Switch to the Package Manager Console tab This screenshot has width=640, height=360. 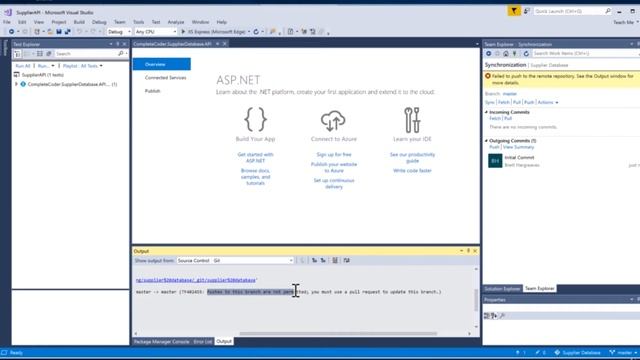(162, 341)
